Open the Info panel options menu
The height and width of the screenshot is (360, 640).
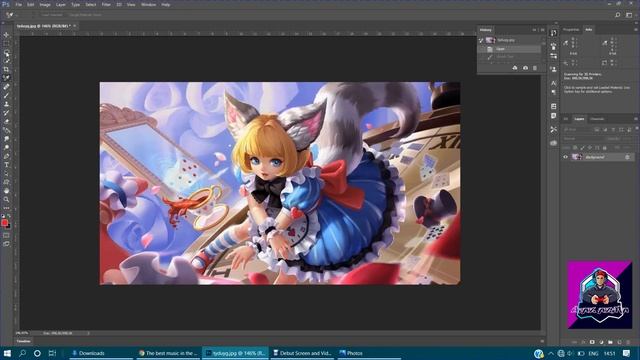636,30
